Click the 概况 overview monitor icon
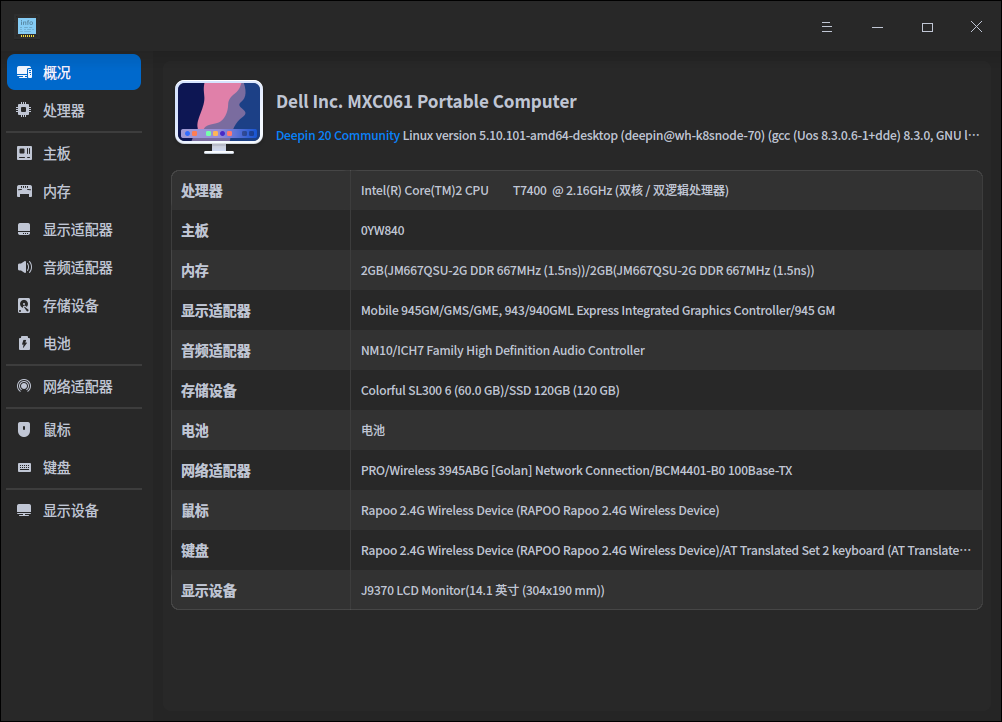 [23, 71]
